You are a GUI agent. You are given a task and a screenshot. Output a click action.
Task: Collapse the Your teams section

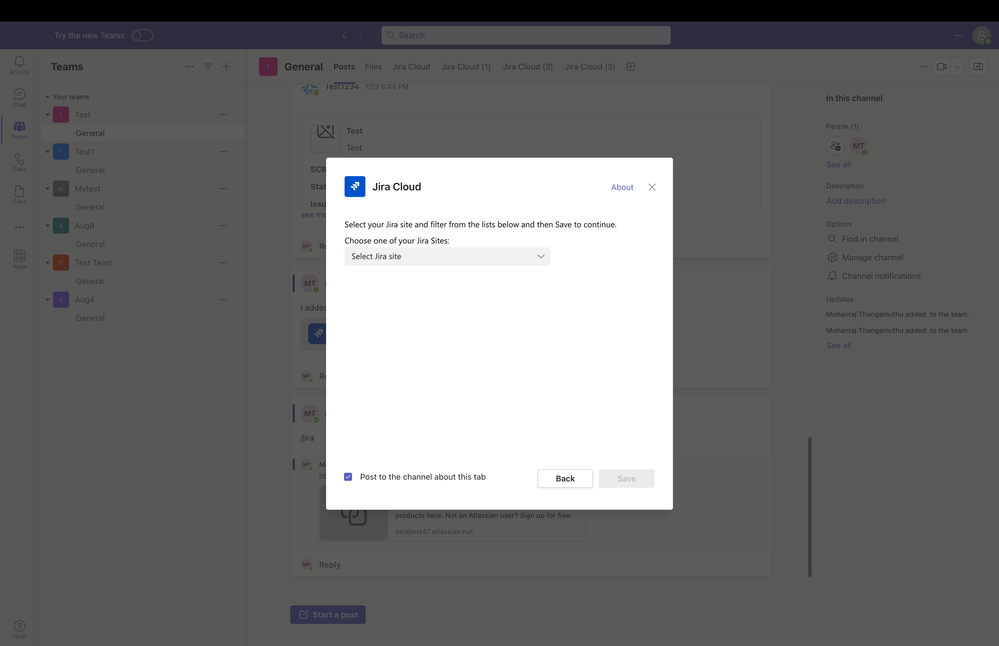pyautogui.click(x=47, y=97)
